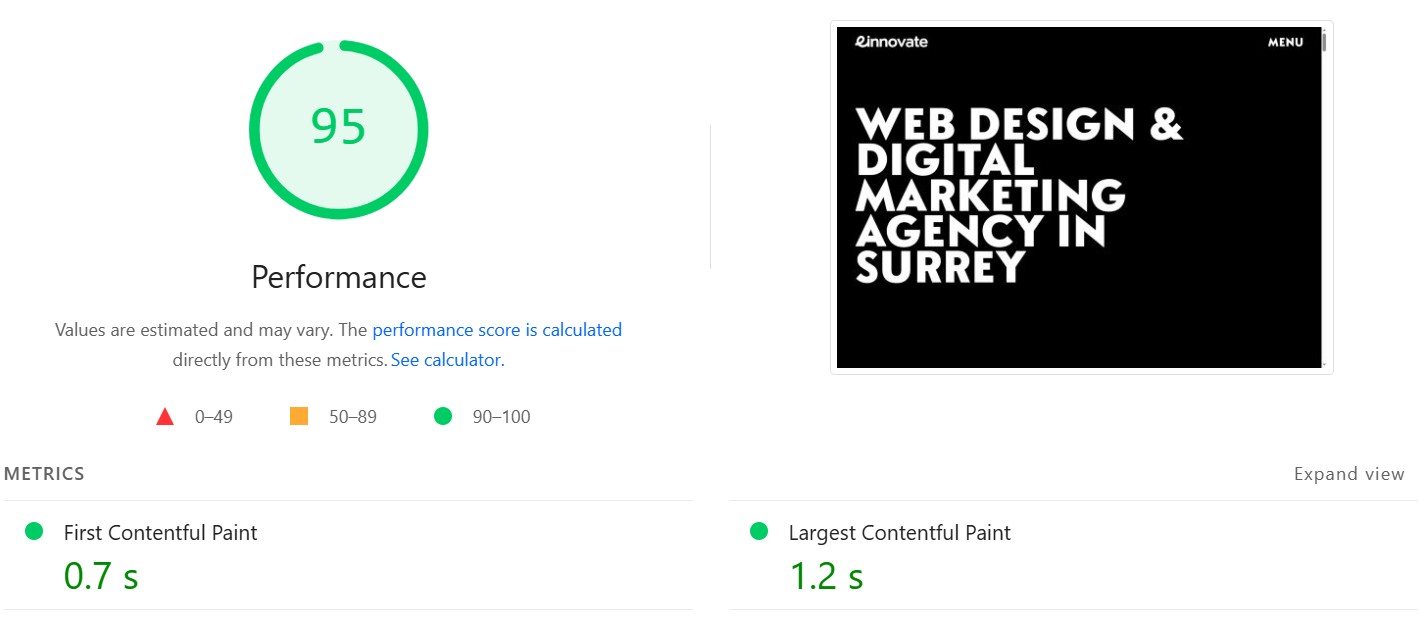This screenshot has width=1420, height=618.
Task: Click the green dot beside Largest Contentful Paint
Action: click(x=759, y=532)
